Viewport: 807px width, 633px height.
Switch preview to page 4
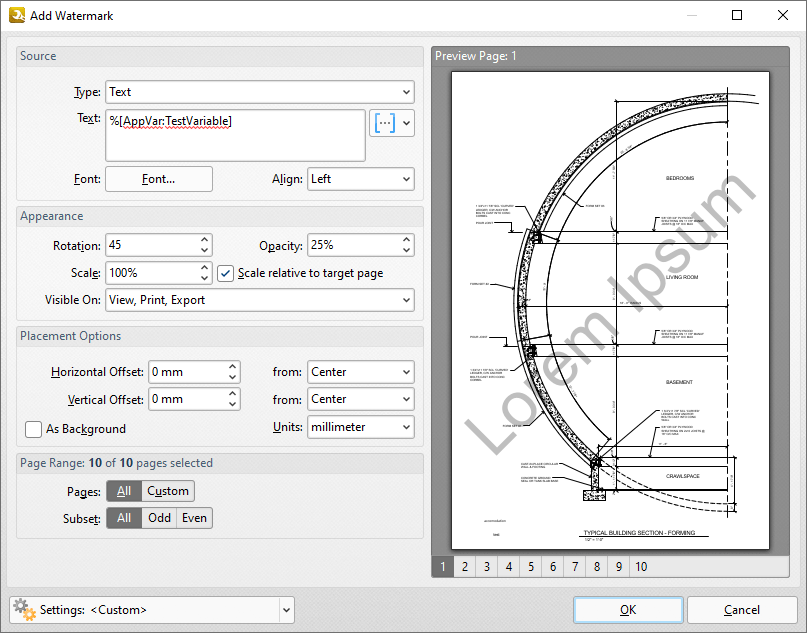509,567
